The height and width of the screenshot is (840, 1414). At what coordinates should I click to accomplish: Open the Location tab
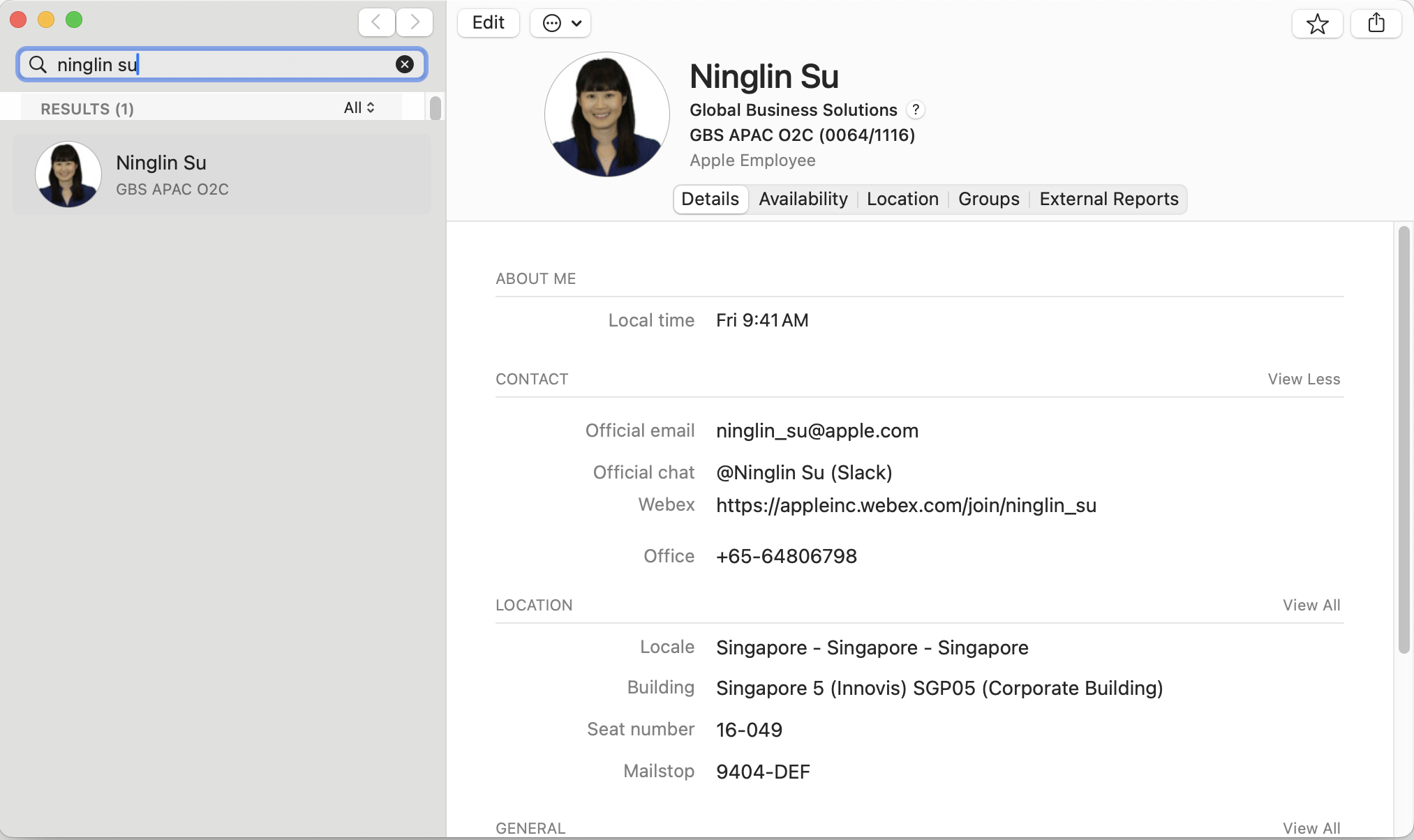coord(902,199)
